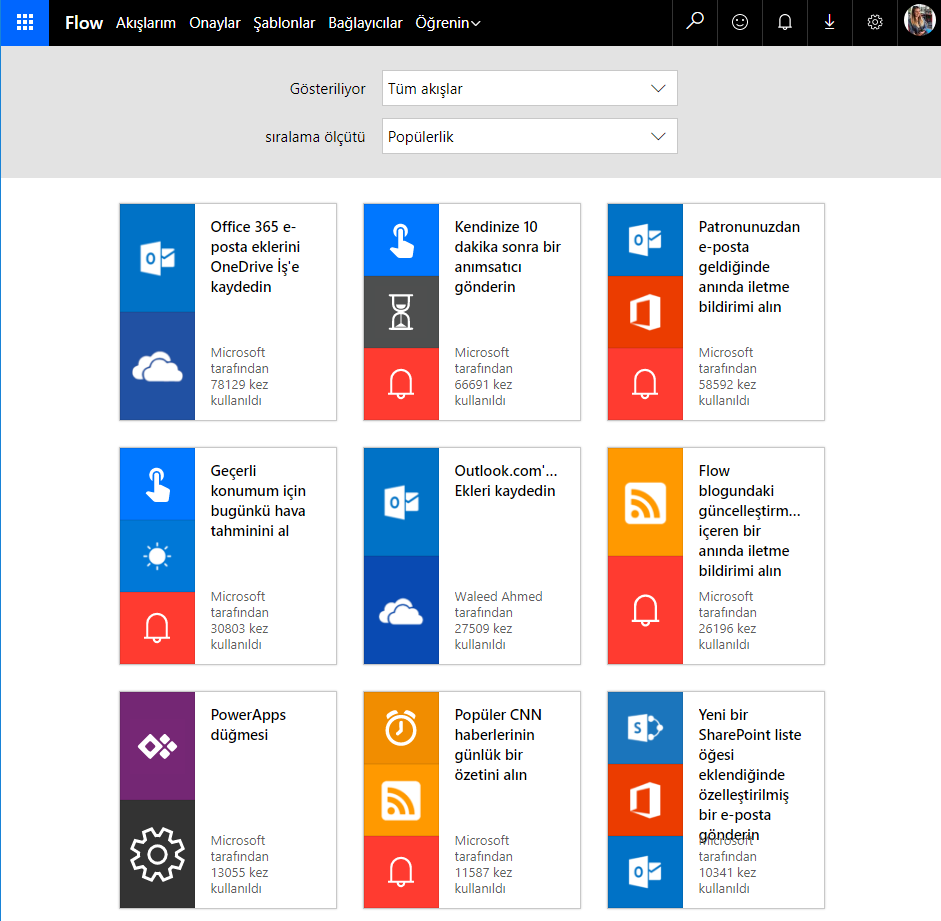
Task: Open the feedback smiley icon
Action: [x=739, y=22]
